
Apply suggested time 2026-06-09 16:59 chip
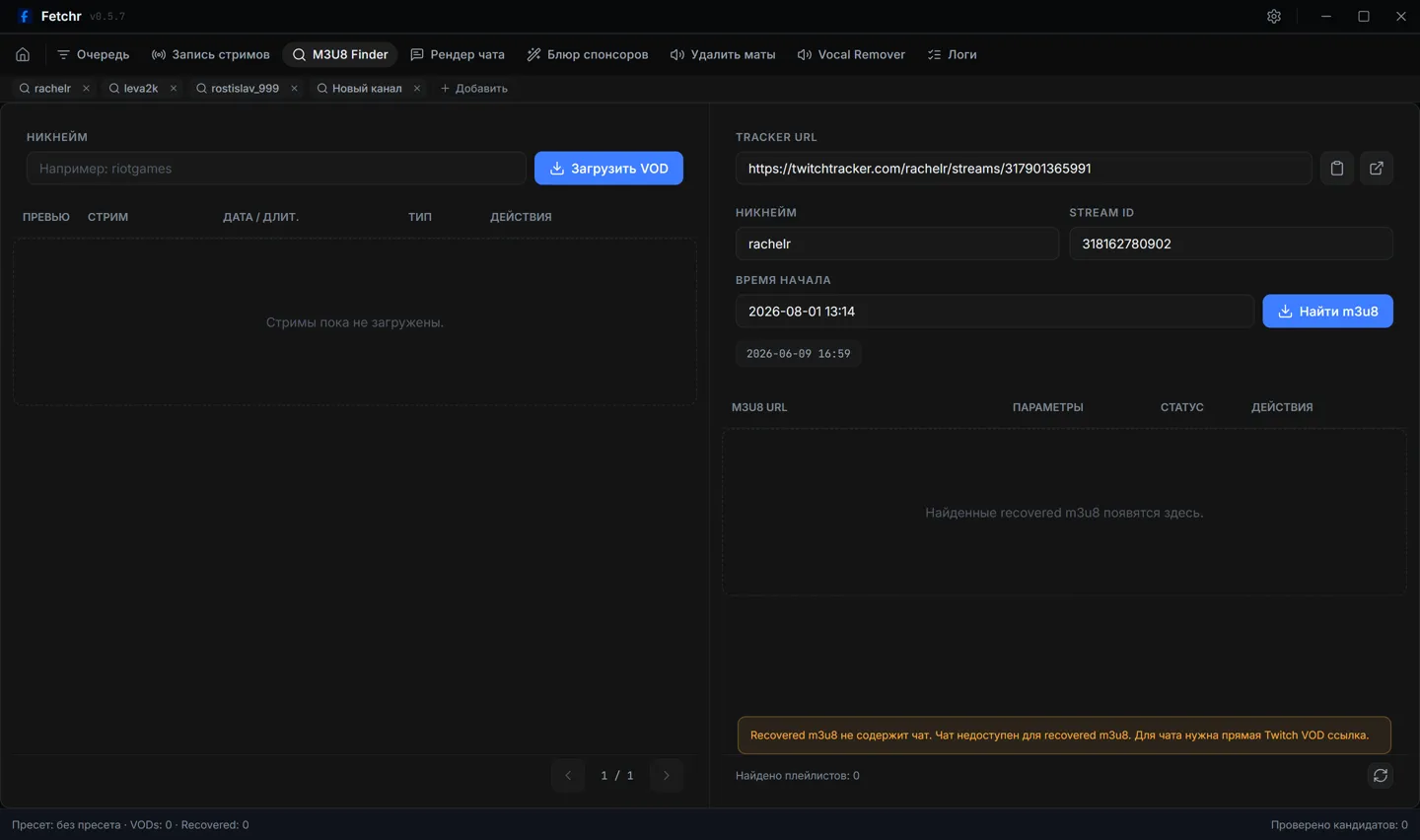pyautogui.click(x=798, y=354)
